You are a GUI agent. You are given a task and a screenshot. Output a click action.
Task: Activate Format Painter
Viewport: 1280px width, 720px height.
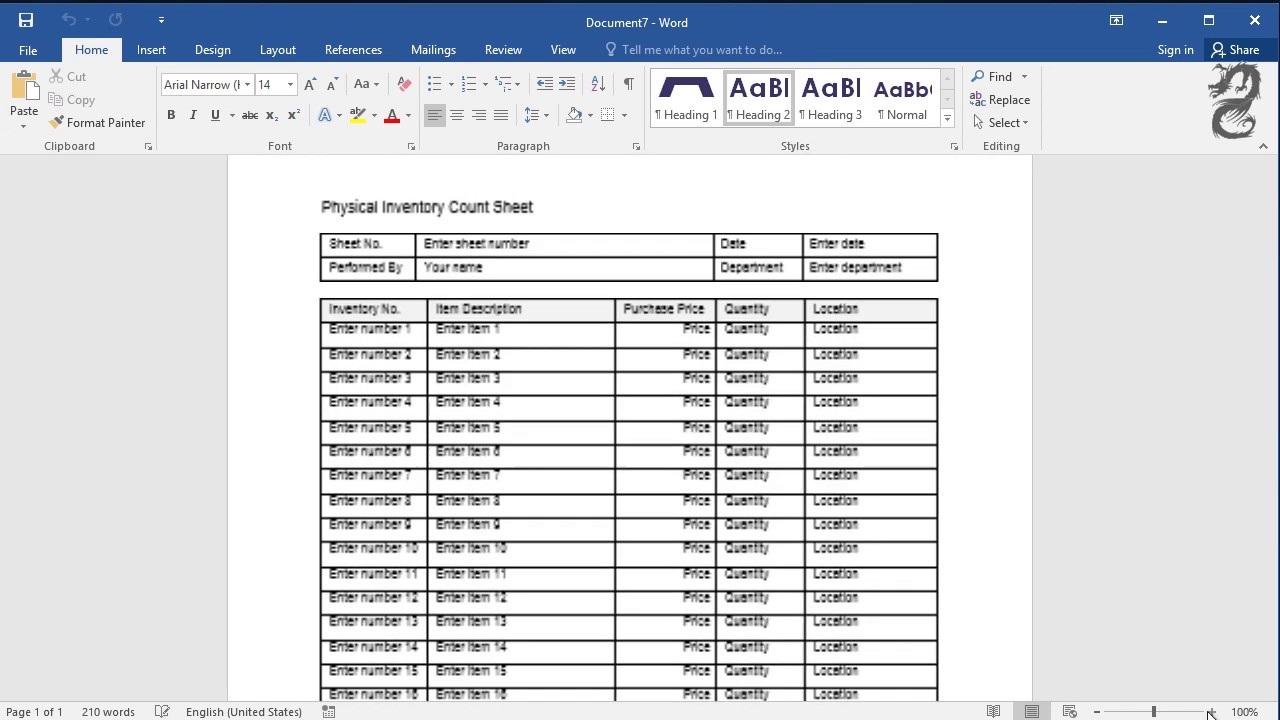click(97, 123)
